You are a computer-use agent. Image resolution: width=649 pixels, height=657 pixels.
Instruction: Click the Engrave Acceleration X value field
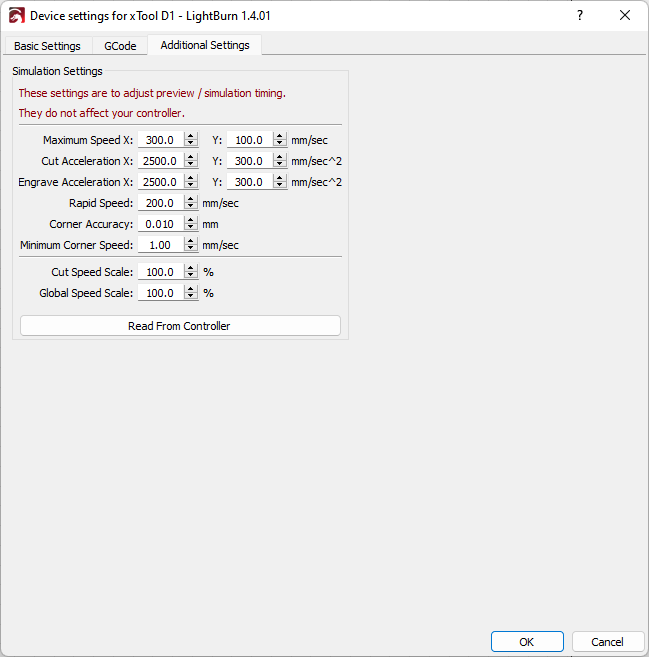[x=161, y=182]
